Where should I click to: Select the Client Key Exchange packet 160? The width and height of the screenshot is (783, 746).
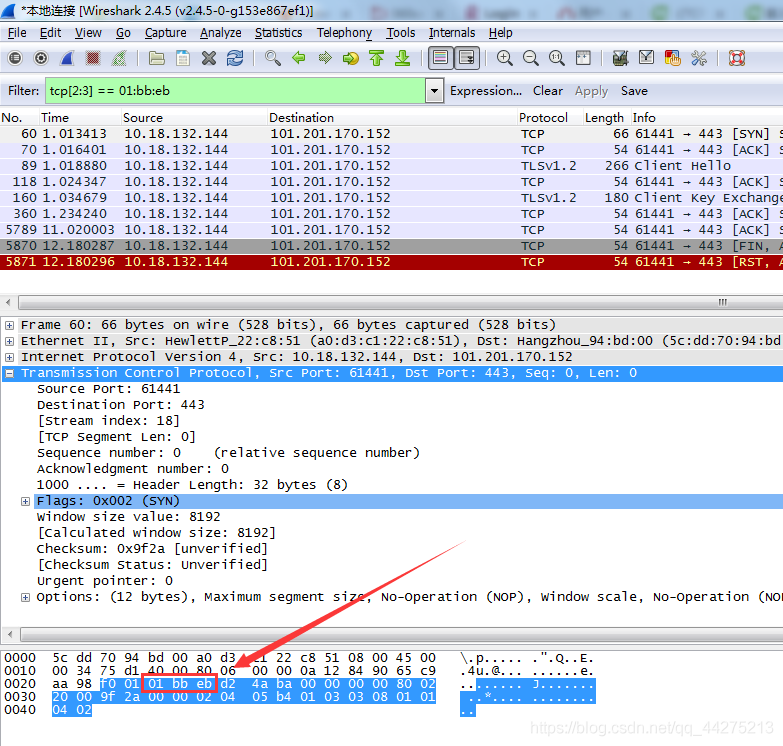392,198
